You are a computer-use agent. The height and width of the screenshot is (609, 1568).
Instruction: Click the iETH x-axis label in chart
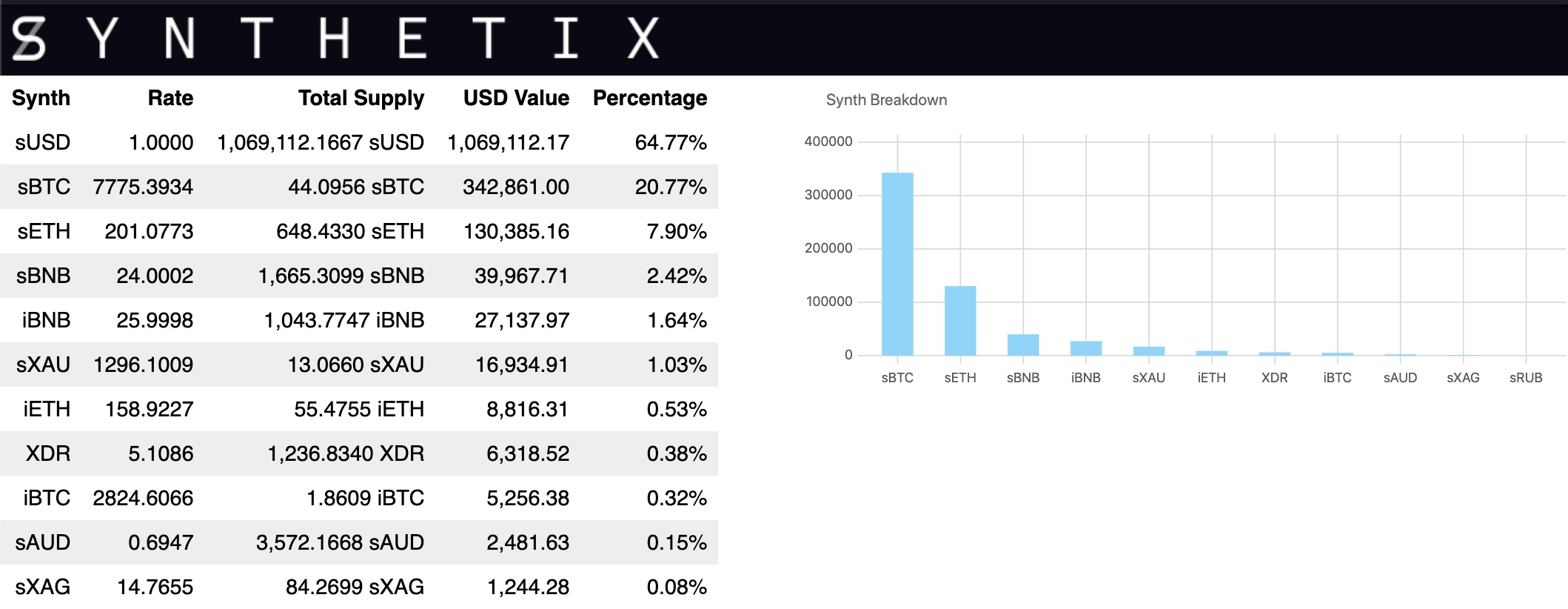[x=1211, y=378]
